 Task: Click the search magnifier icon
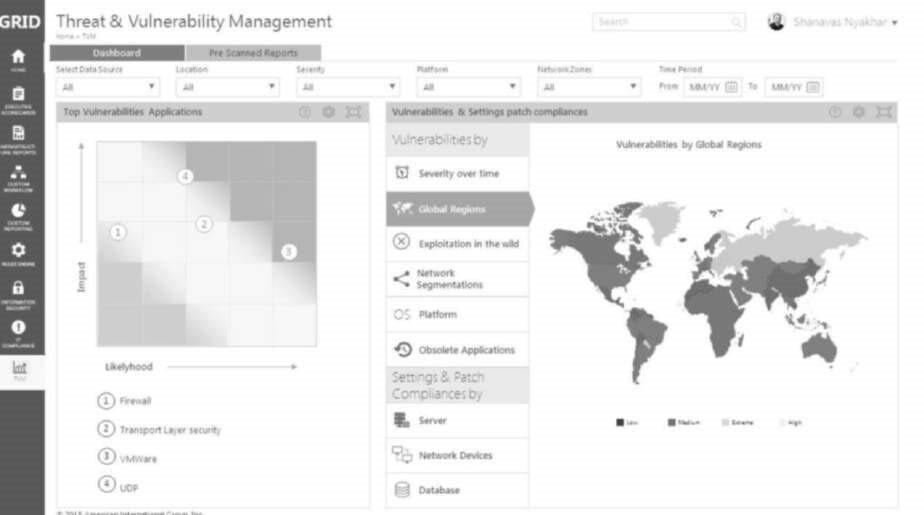tap(736, 22)
